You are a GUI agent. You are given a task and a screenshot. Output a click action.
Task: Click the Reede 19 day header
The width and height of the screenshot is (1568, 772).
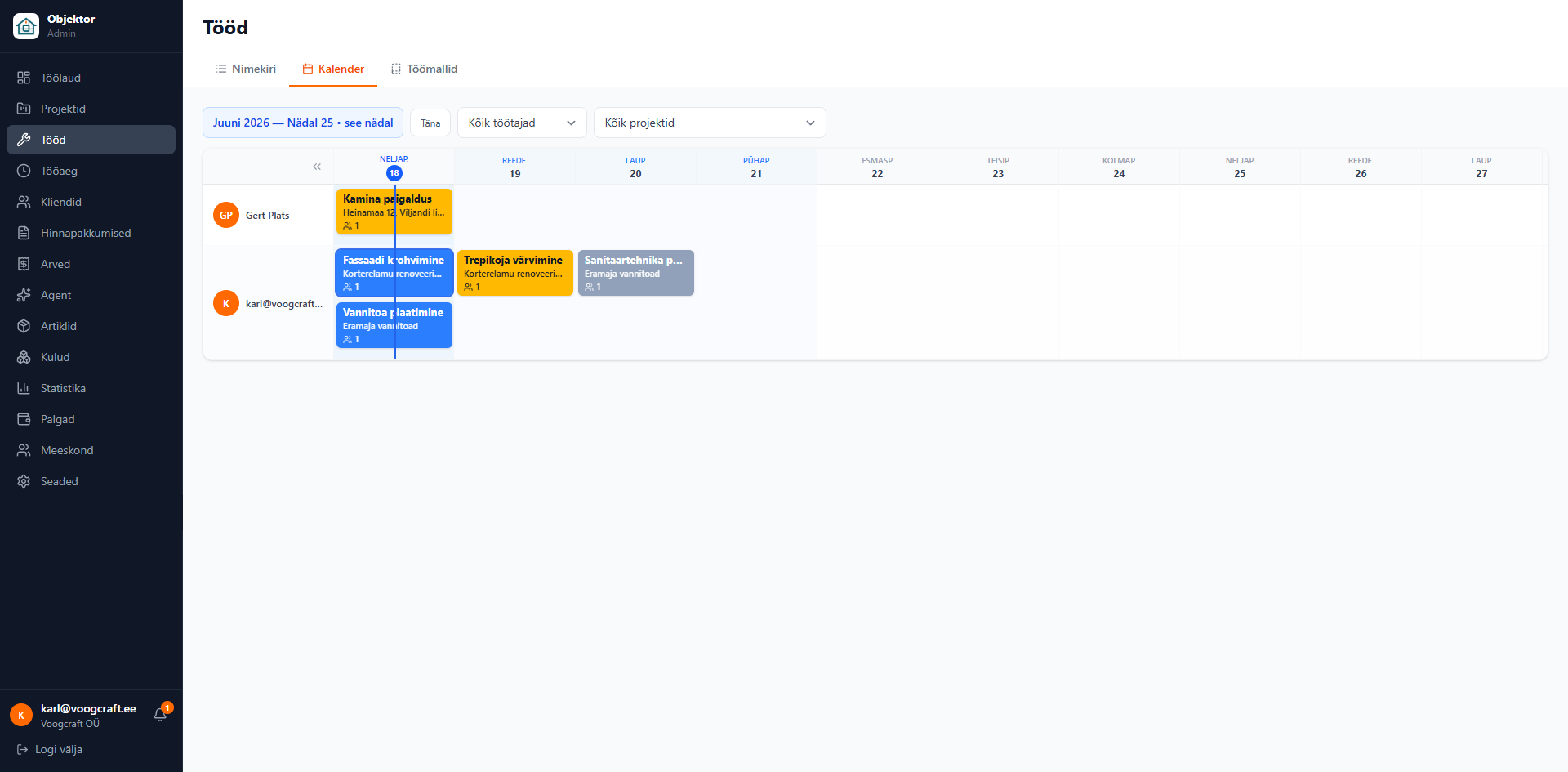515,167
